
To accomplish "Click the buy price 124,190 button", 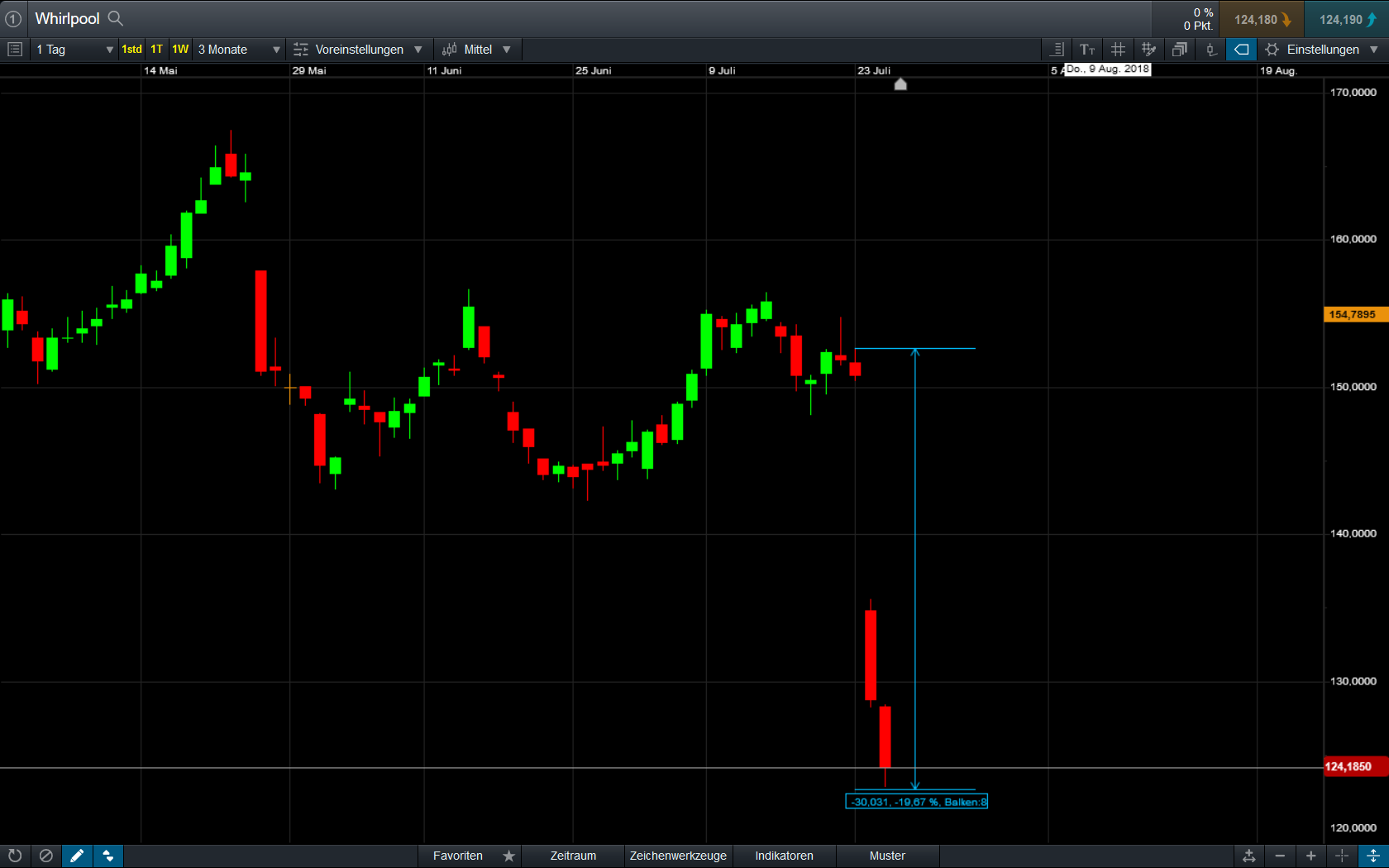I will 1347,19.
